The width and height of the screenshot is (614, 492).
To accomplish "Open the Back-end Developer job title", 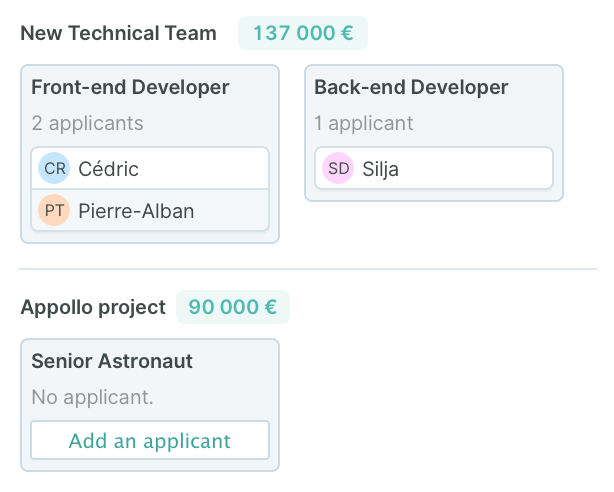I will pyautogui.click(x=411, y=87).
